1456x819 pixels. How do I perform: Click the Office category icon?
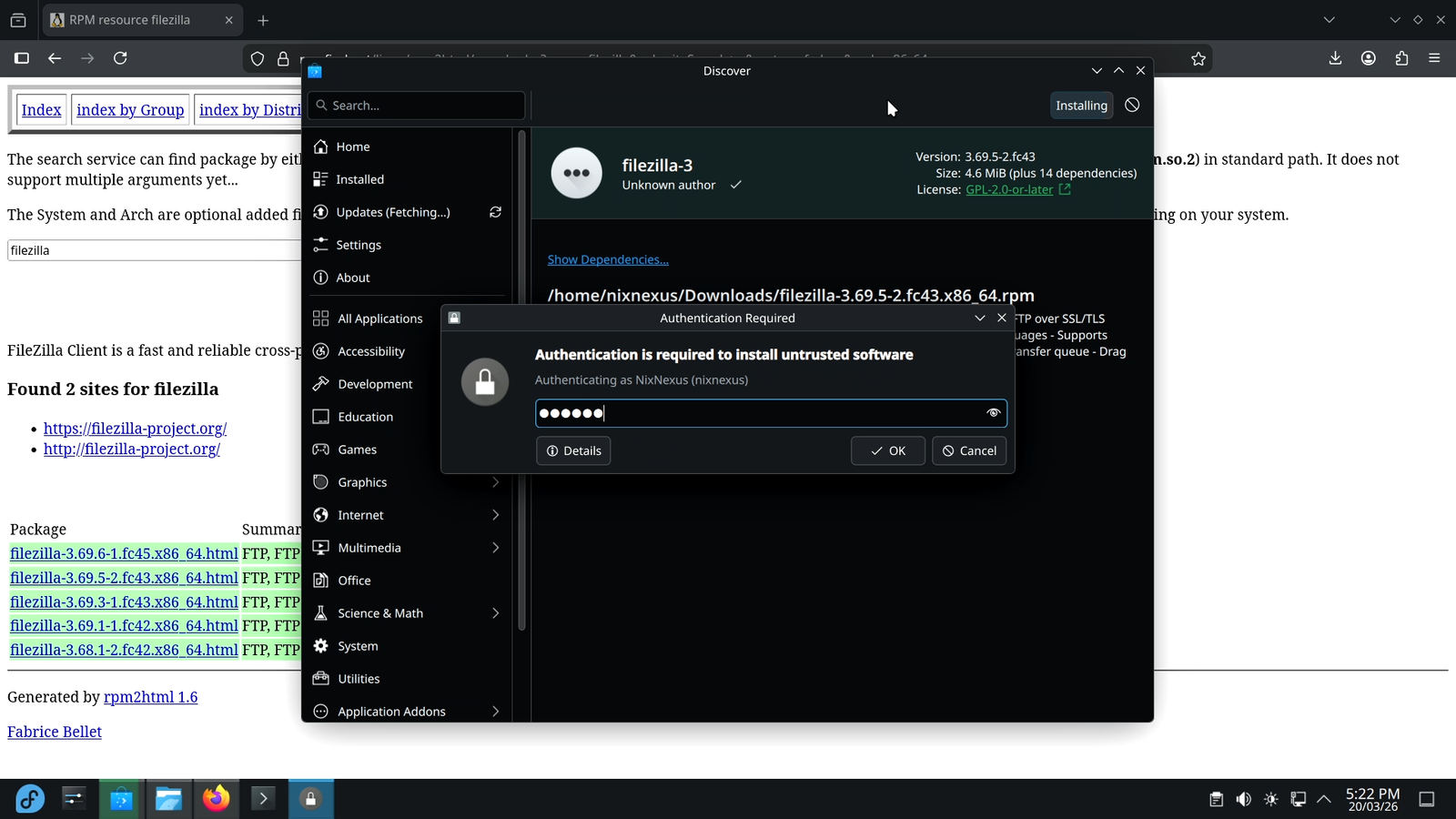click(320, 581)
